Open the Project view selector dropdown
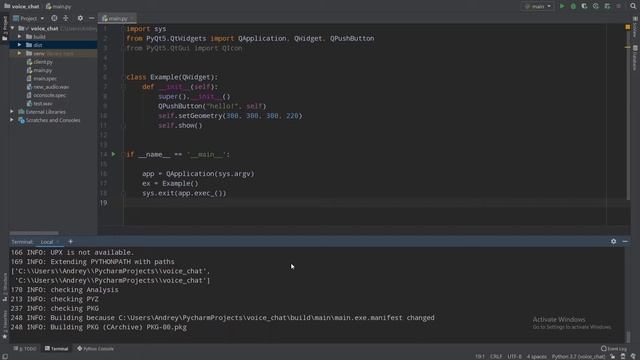The width and height of the screenshot is (640, 360). [x=29, y=18]
